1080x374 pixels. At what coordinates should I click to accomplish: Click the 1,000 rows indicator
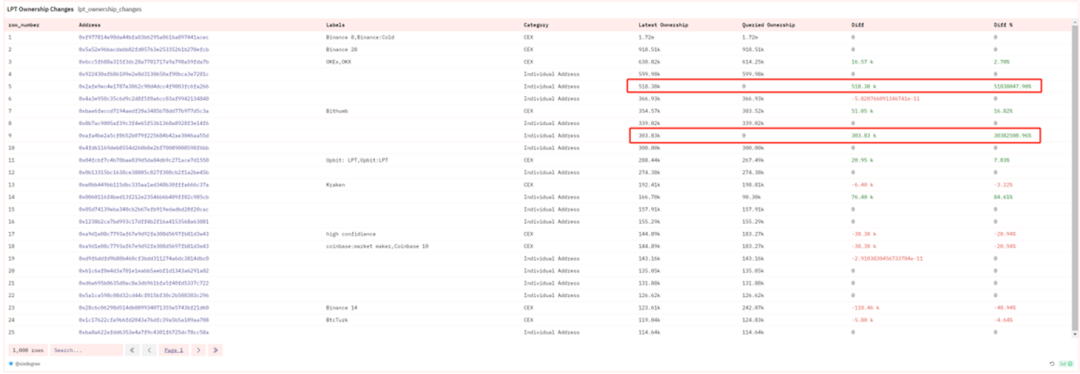(x=28, y=350)
